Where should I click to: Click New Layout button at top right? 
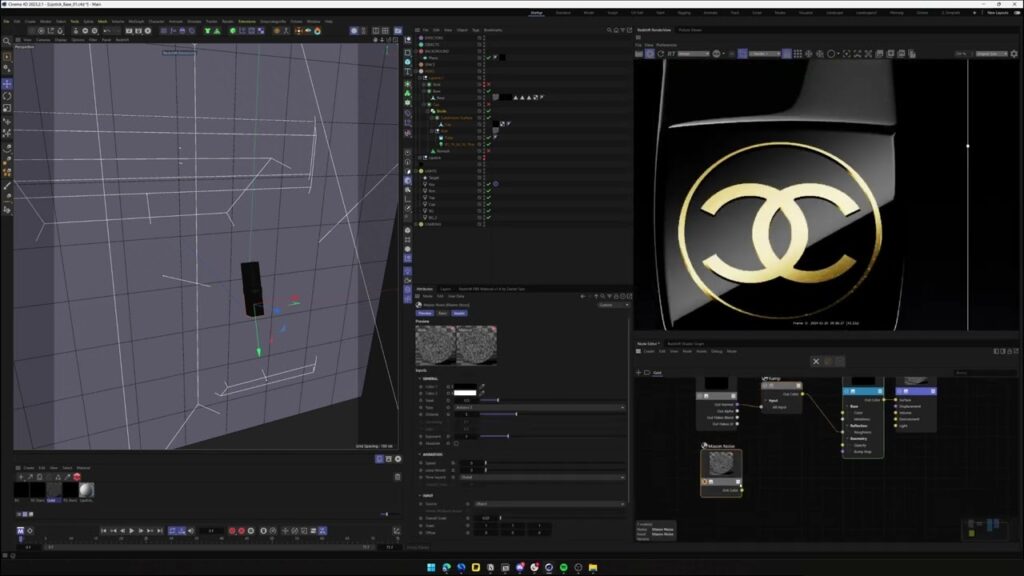tap(997, 12)
